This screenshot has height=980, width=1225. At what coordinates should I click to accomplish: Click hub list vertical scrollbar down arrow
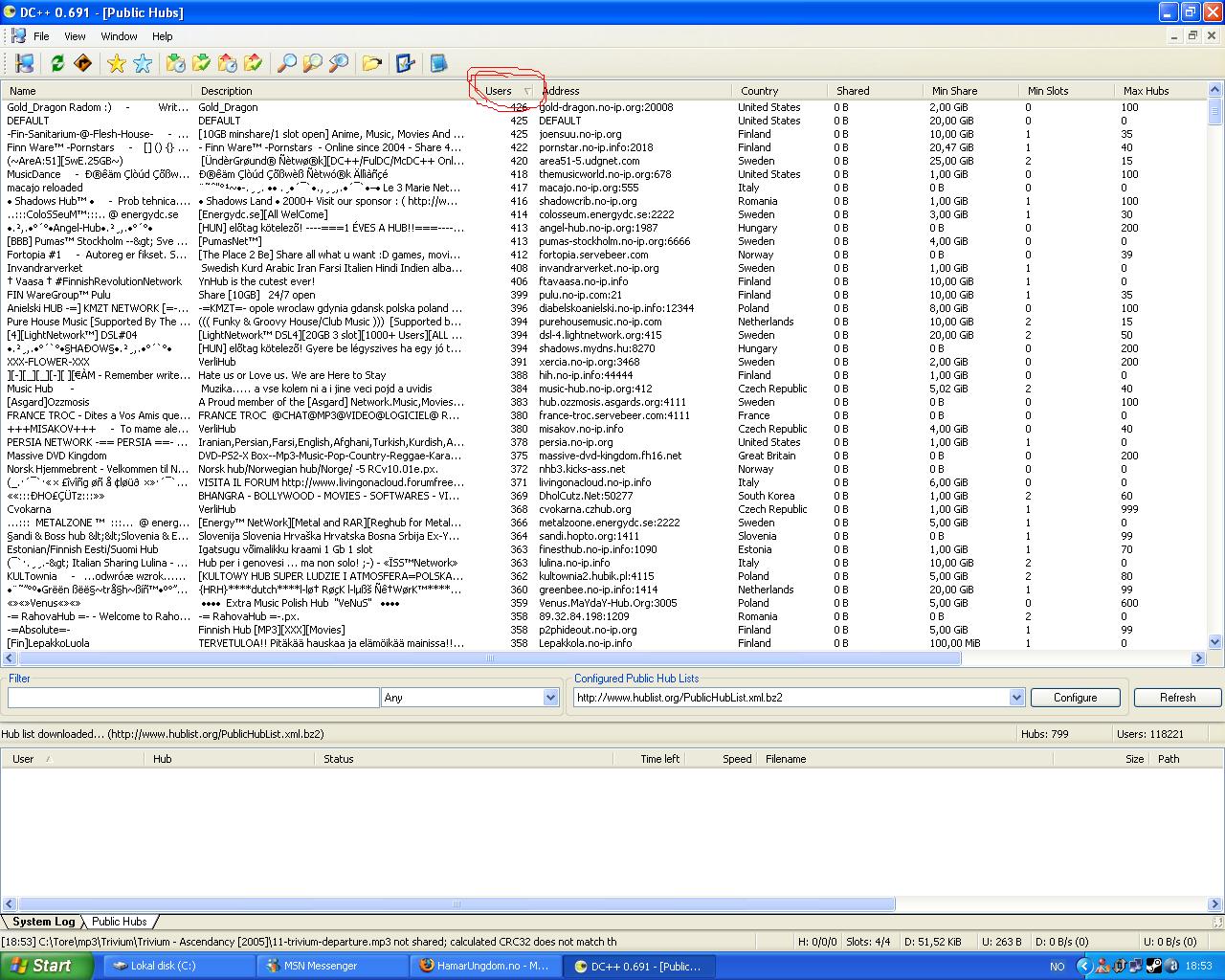[x=1215, y=642]
